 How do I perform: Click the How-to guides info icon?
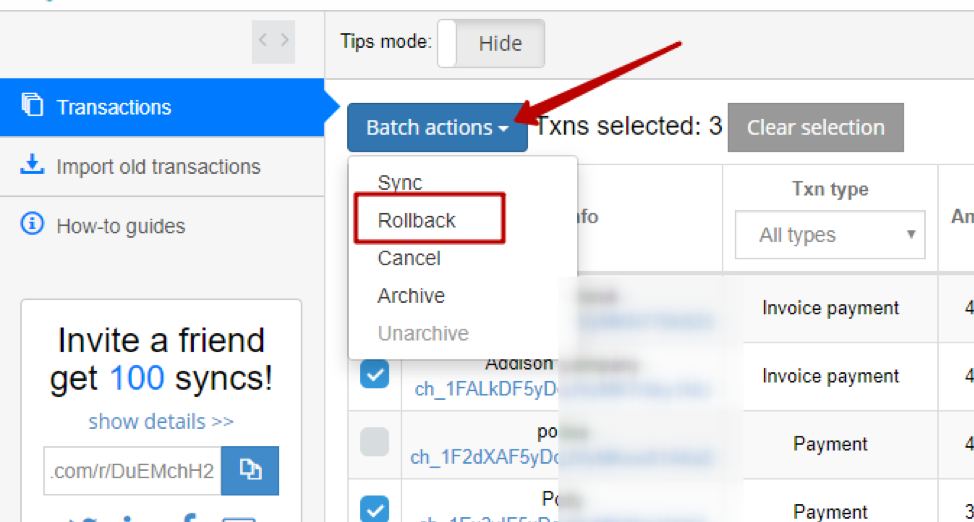(32, 223)
